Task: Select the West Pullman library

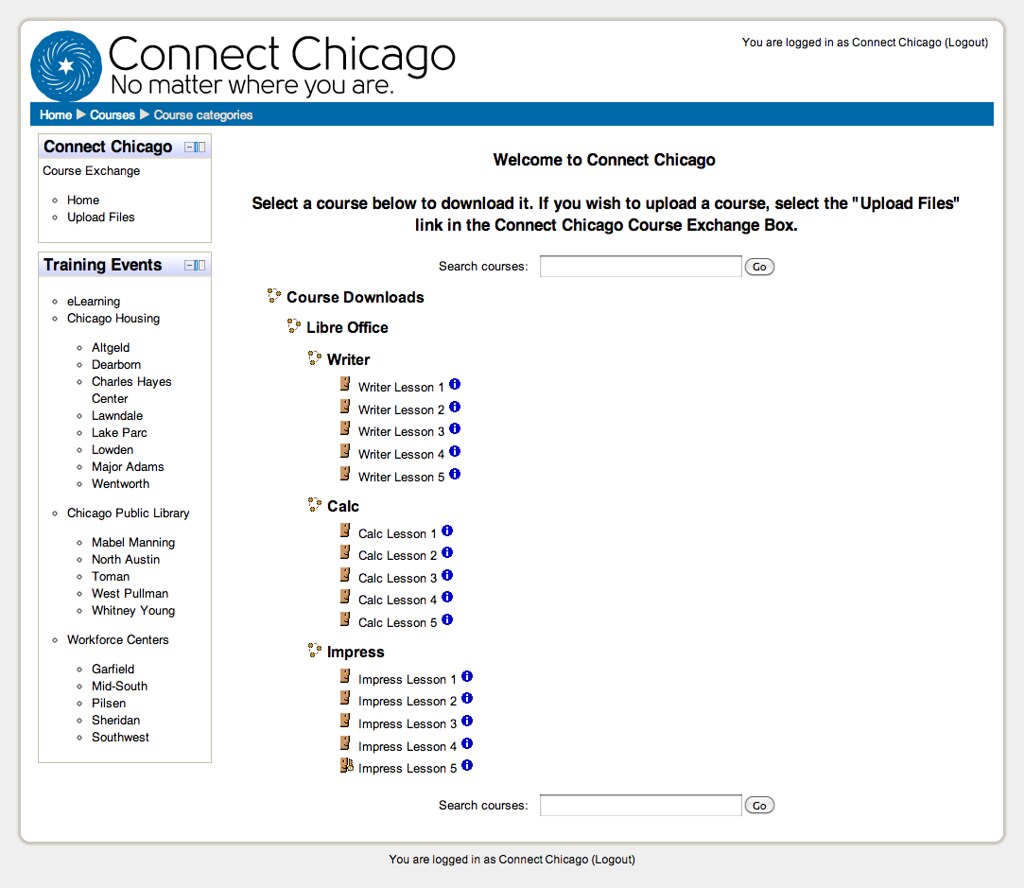Action: (x=130, y=594)
